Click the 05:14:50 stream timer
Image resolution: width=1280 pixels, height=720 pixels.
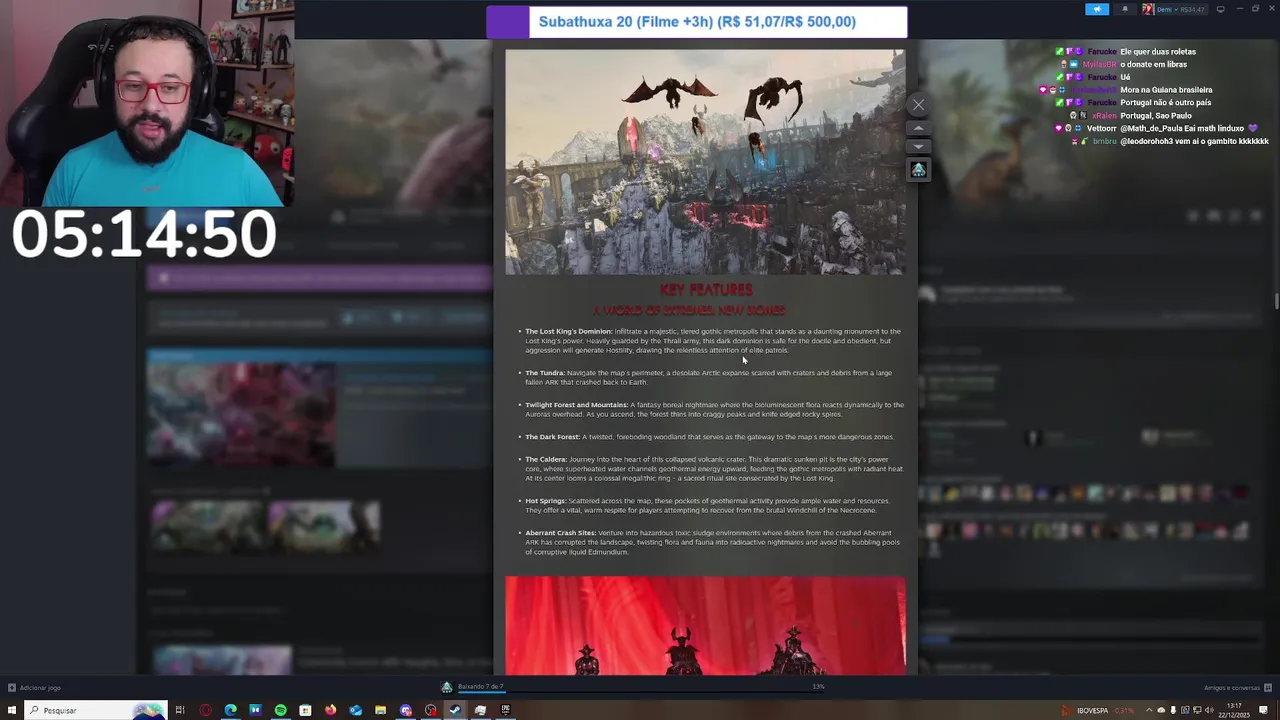143,235
